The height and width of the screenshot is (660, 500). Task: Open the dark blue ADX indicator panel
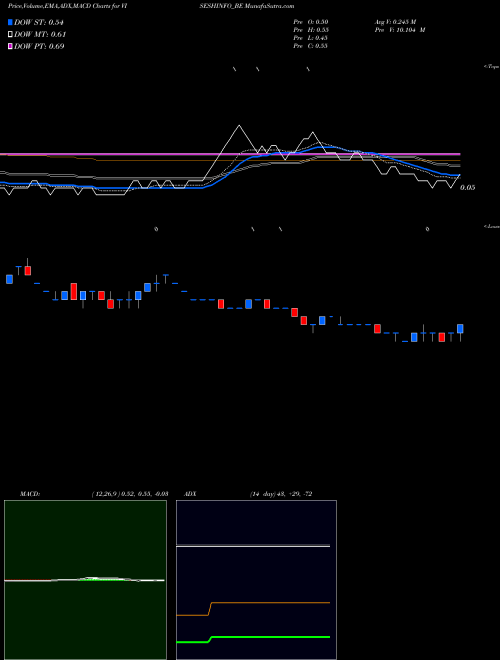[x=256, y=580]
